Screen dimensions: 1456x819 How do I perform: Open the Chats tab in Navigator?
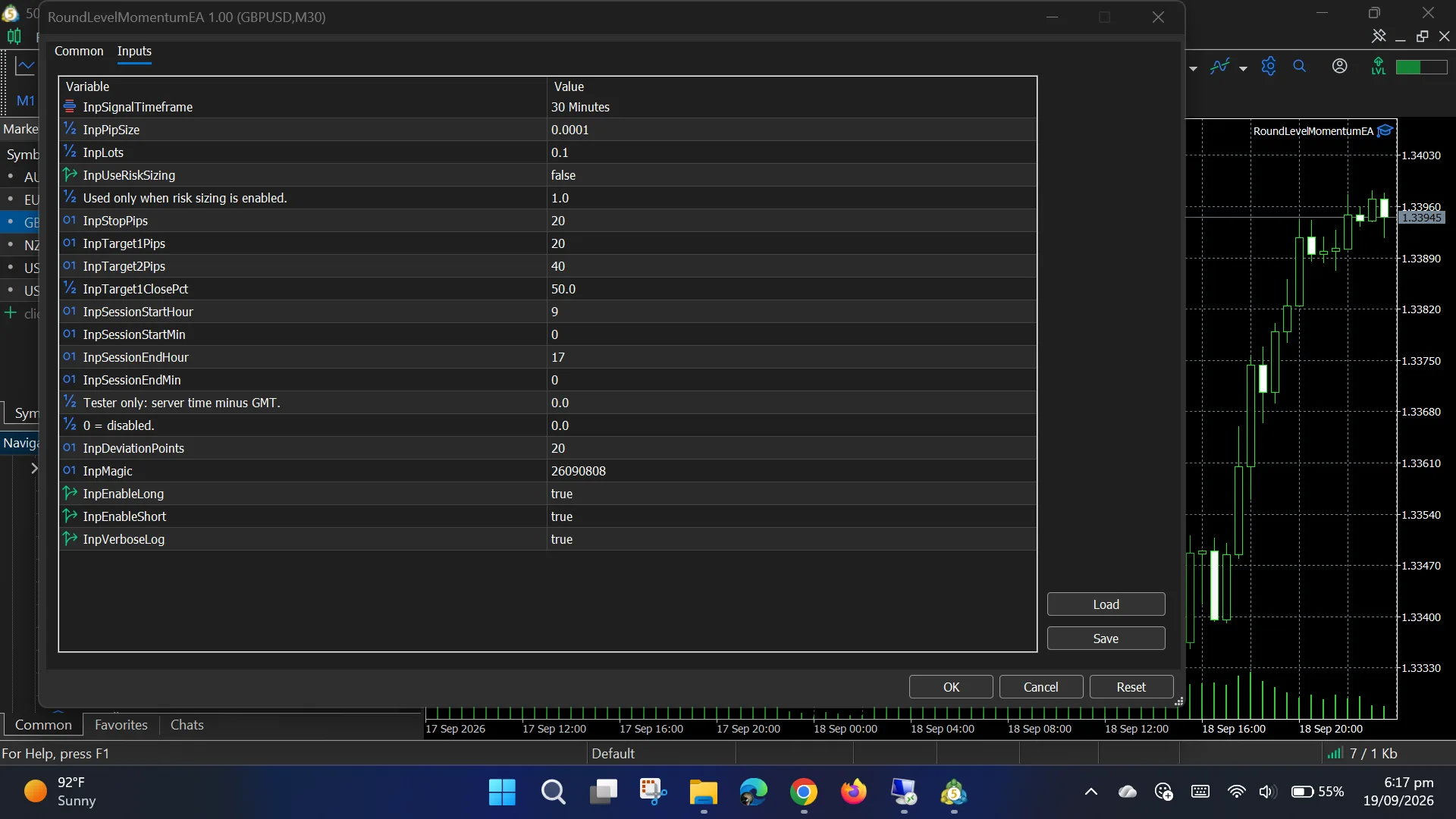tap(187, 725)
